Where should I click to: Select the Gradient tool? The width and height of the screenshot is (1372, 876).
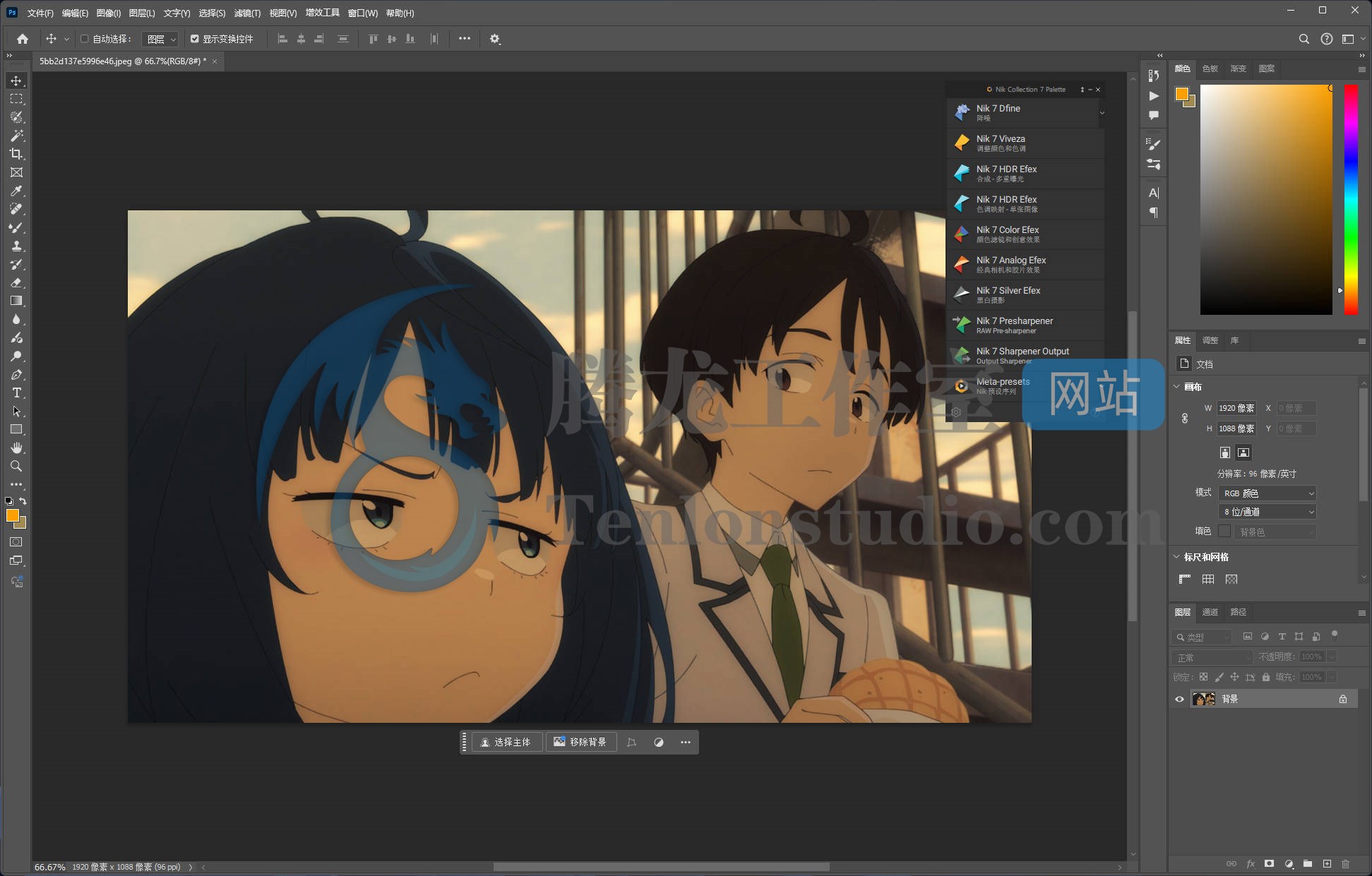click(16, 301)
